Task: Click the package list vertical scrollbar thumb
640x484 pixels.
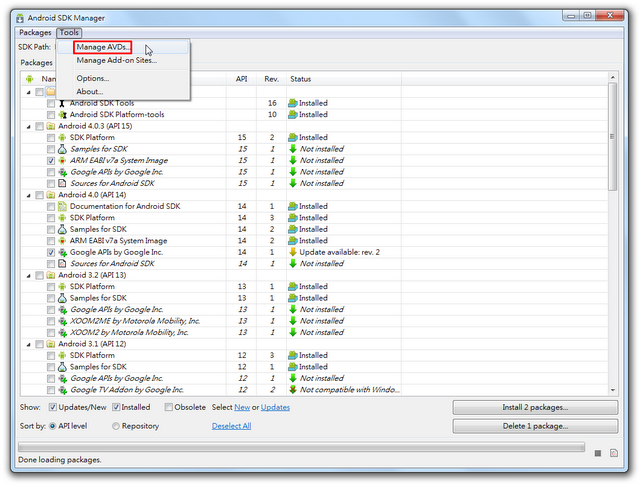Action: point(612,136)
